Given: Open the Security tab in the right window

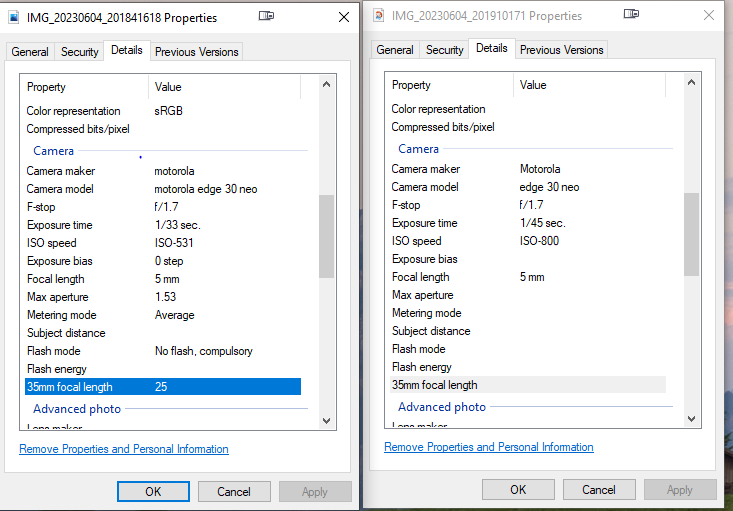Looking at the screenshot, I should pos(445,50).
